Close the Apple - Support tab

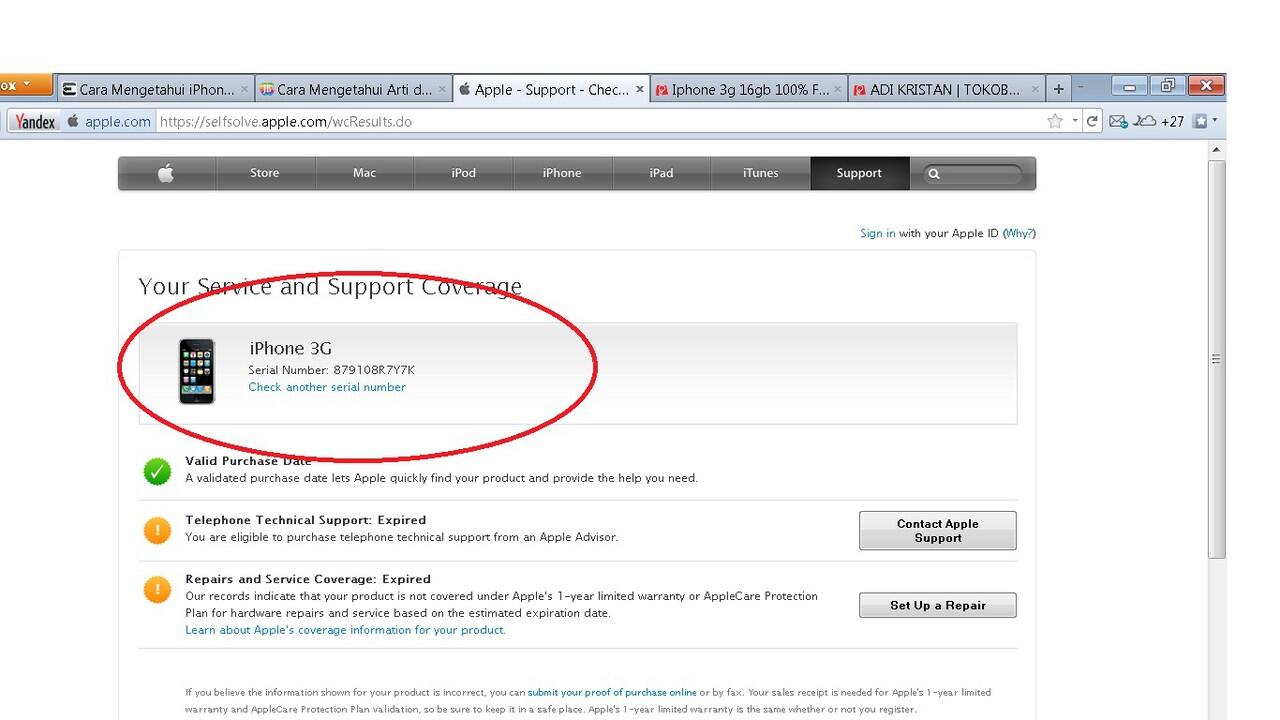pyautogui.click(x=640, y=89)
